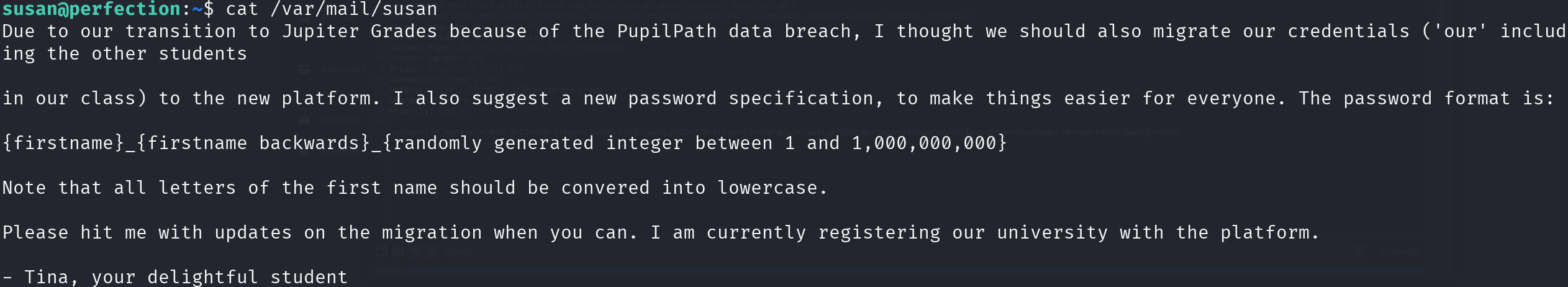Click the word 'PupilPath' in the first line
The height and width of the screenshot is (287, 1568).
coord(667,31)
